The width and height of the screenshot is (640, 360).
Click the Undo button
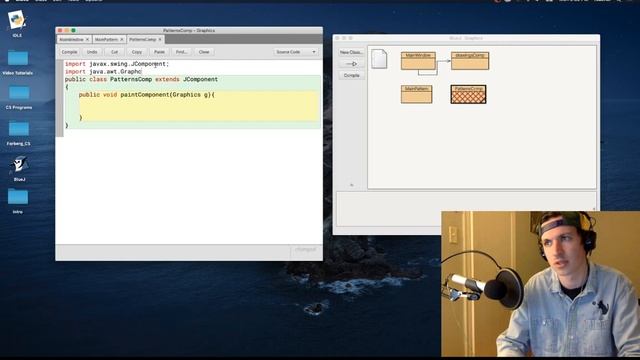click(92, 52)
